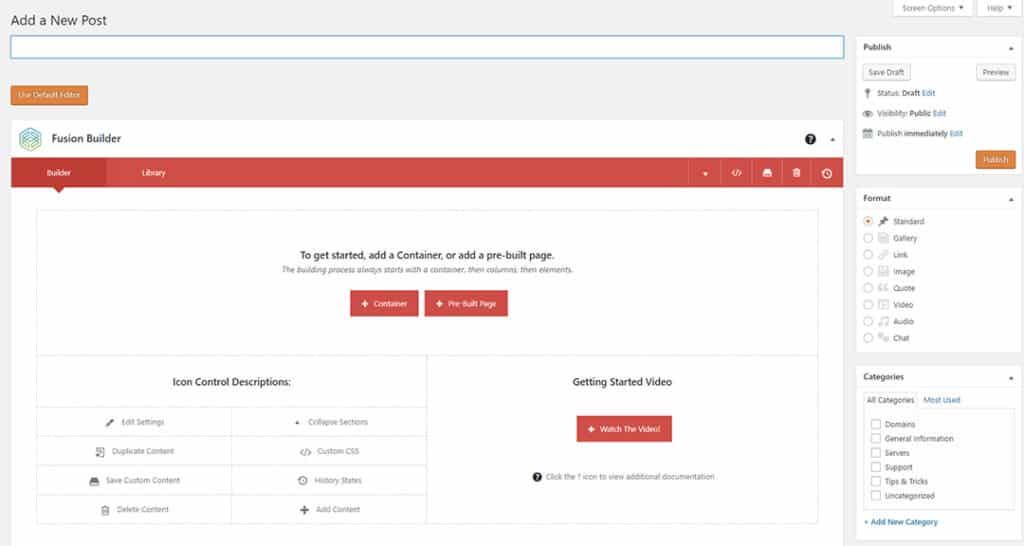Check the Domains category
The image size is (1024, 546).
coord(876,425)
